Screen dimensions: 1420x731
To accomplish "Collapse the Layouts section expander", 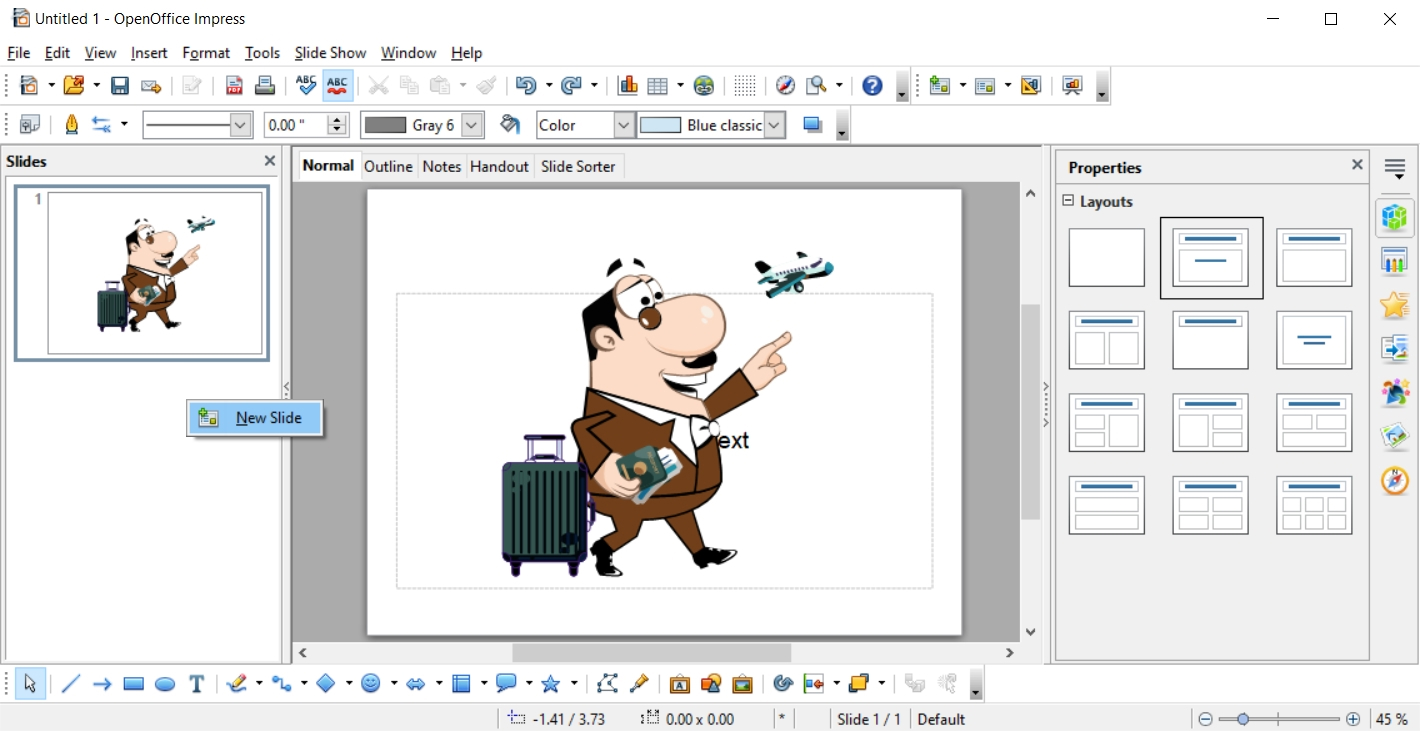I will coord(1068,201).
